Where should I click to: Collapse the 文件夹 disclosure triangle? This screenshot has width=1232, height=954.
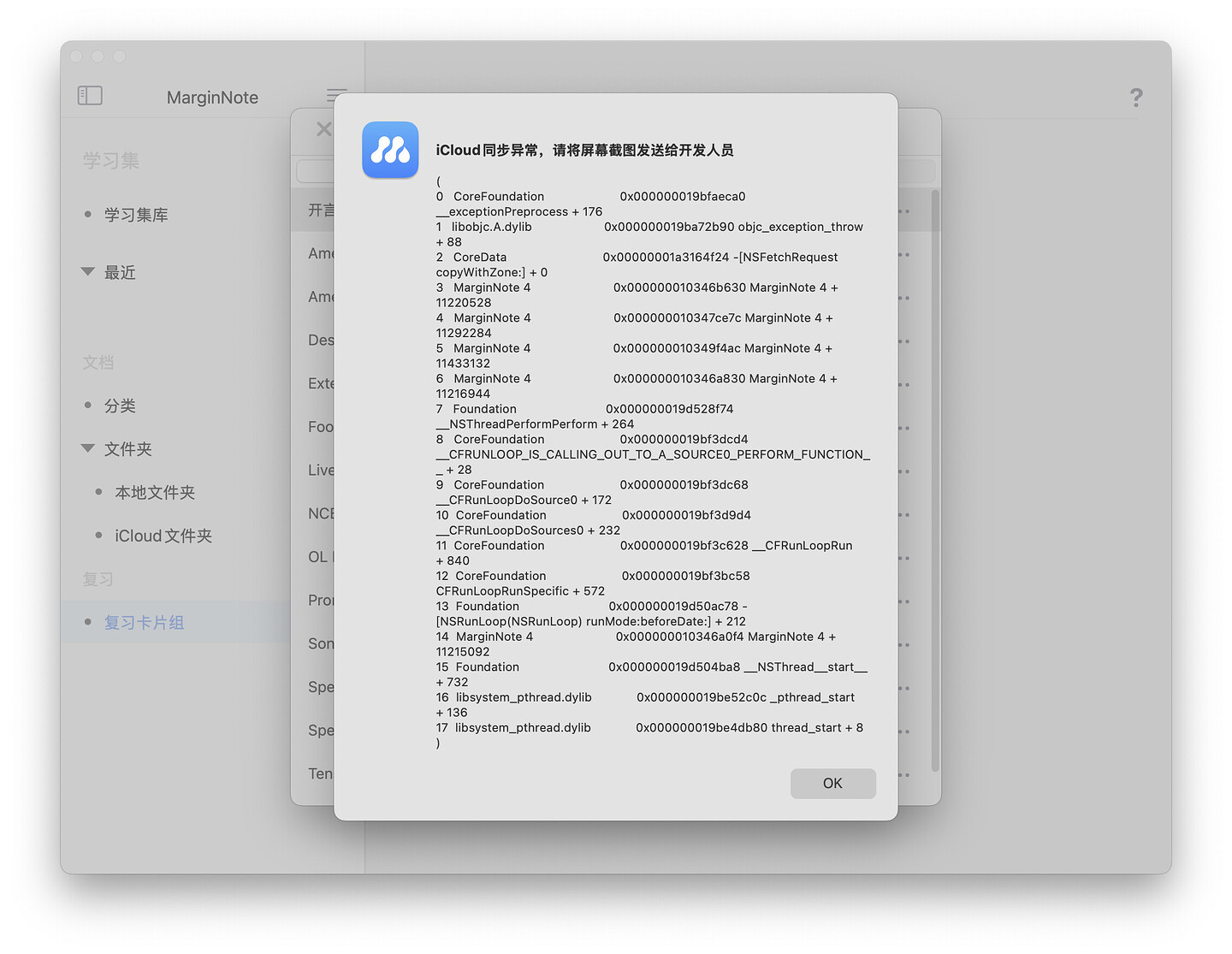87,447
